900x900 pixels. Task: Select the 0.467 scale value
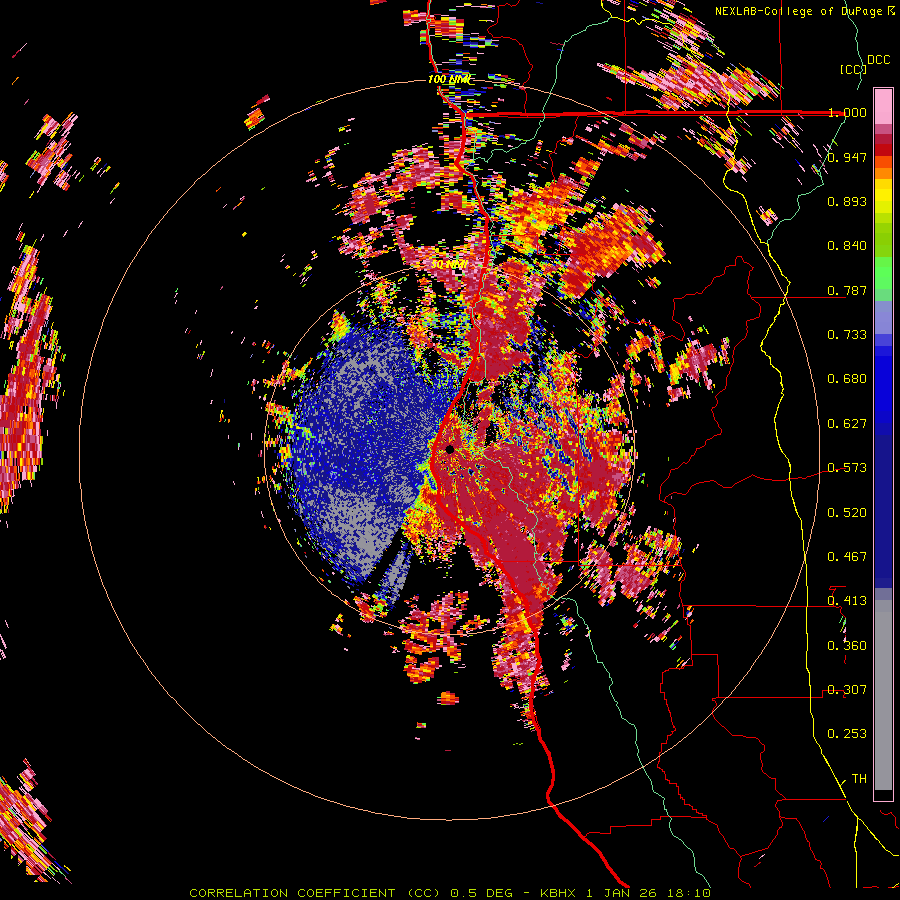[847, 557]
